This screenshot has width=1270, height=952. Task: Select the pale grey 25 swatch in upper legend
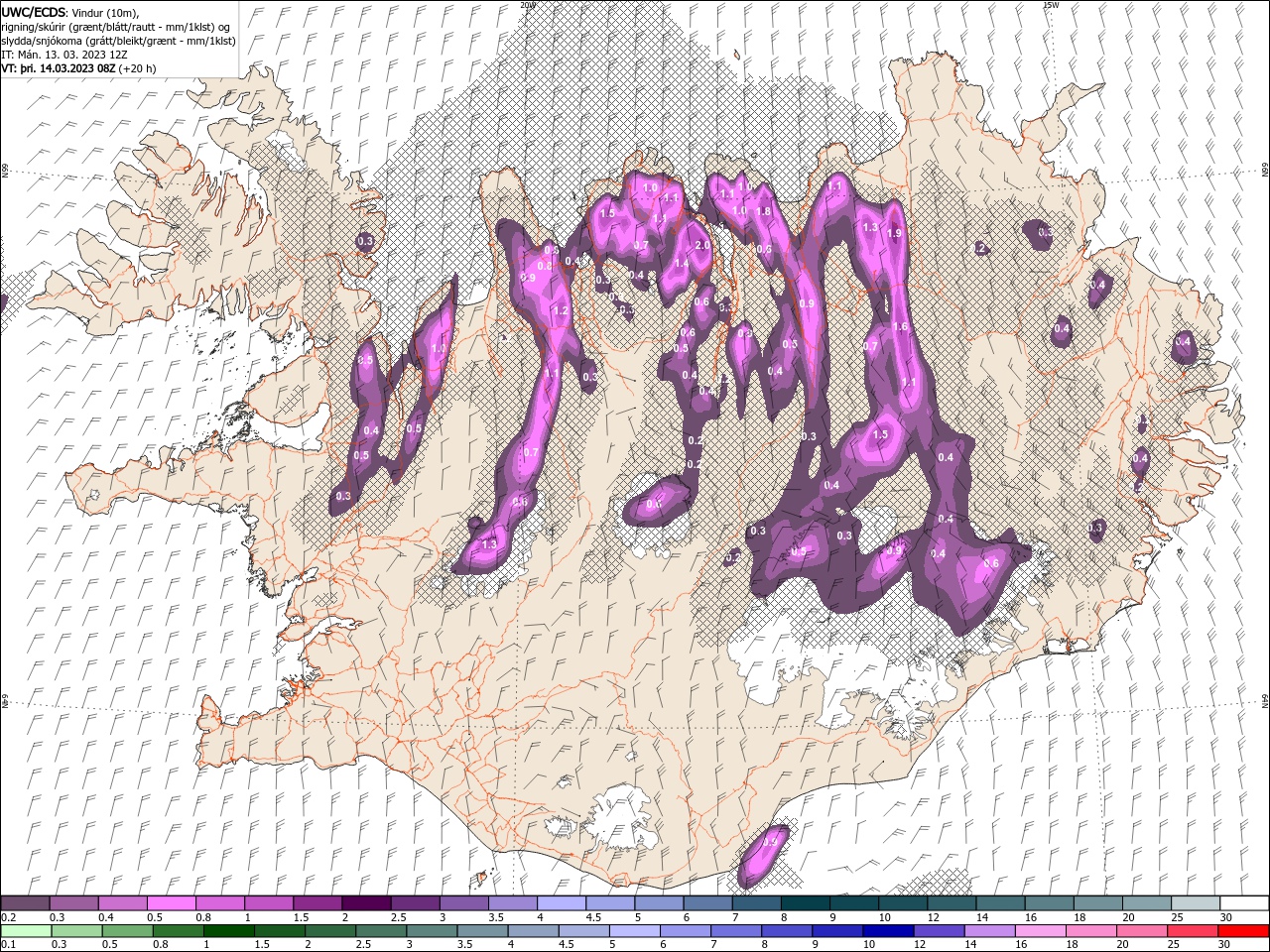[1195, 903]
